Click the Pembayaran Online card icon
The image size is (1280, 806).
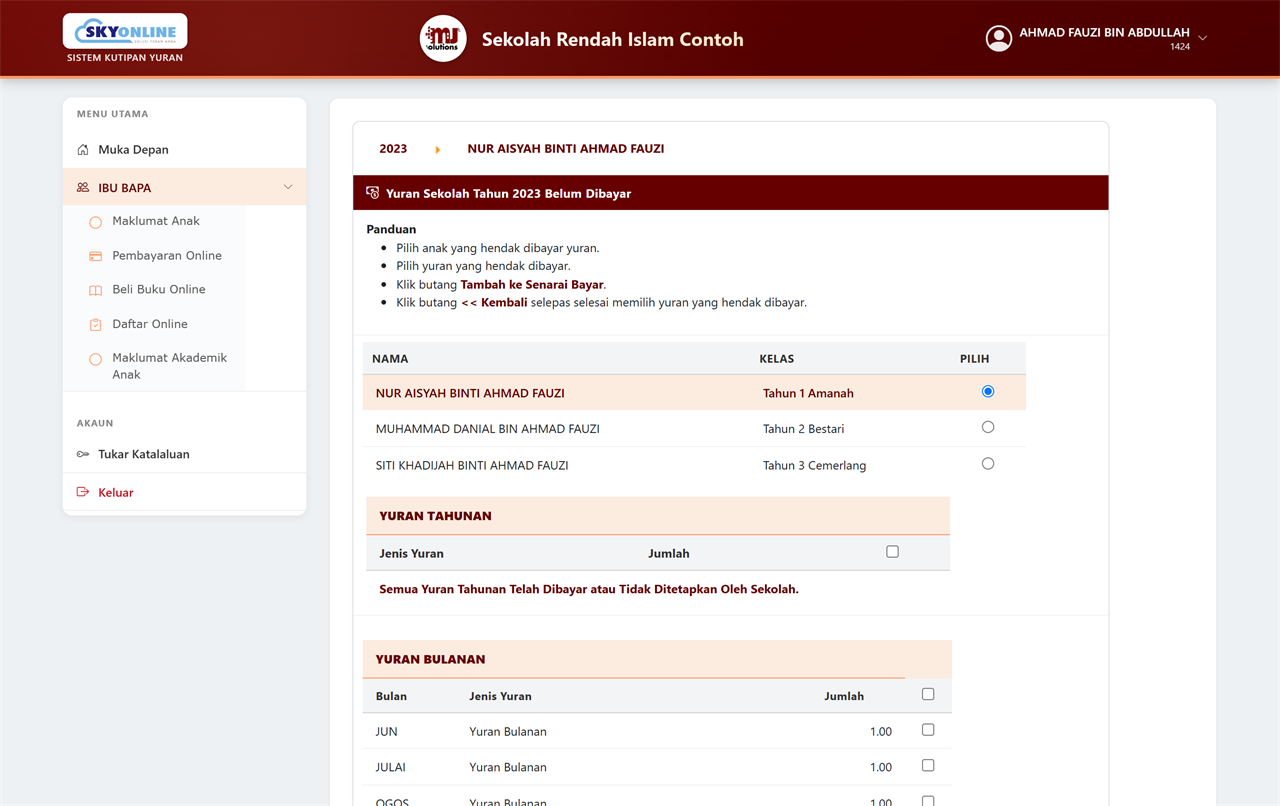96,256
